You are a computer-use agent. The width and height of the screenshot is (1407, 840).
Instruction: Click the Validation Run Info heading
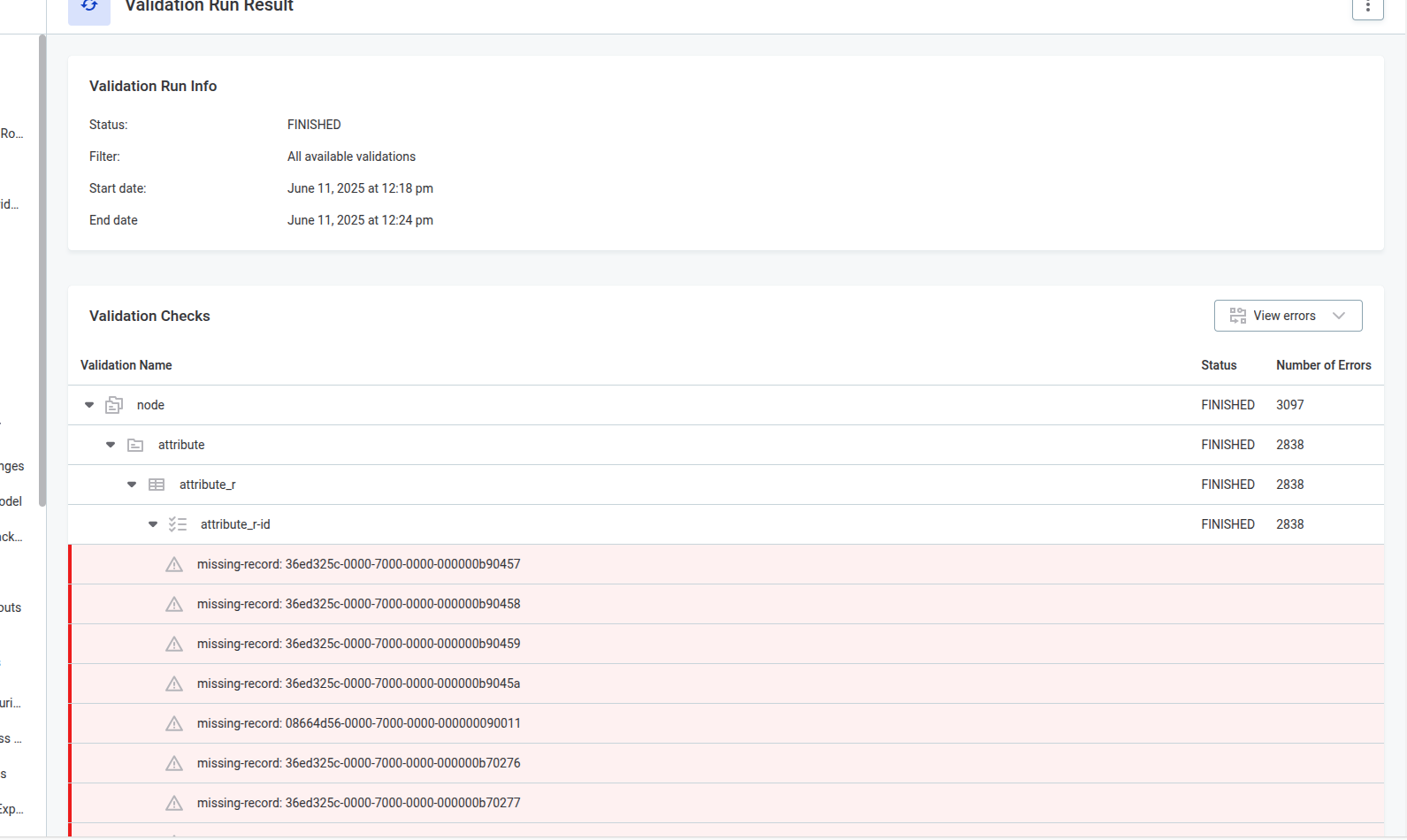pos(153,86)
